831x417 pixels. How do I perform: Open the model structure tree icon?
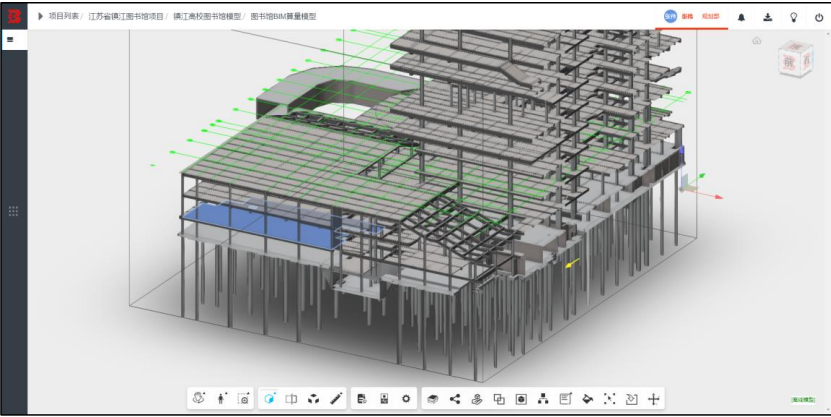[x=543, y=399]
